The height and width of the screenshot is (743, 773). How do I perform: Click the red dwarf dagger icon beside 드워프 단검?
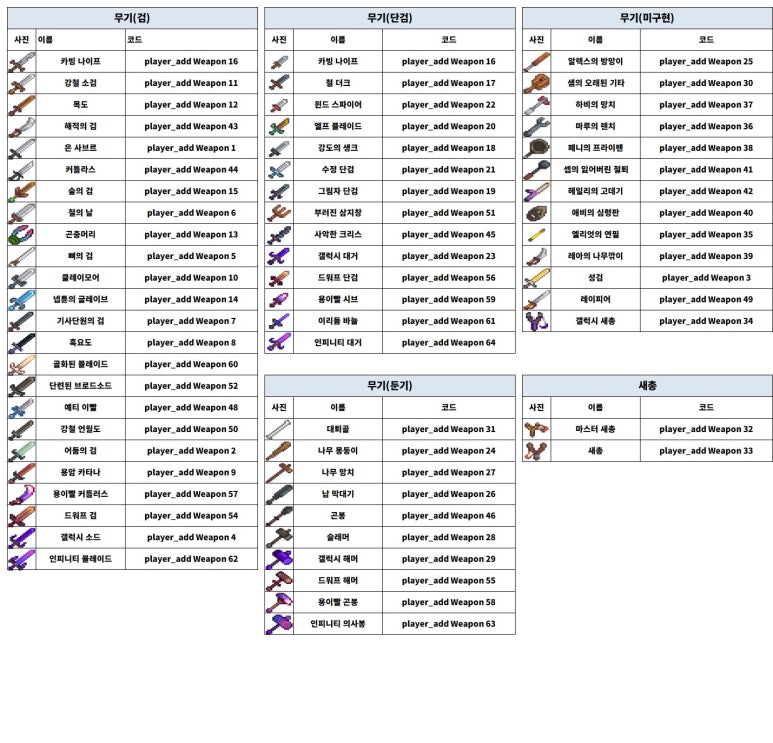coord(279,278)
